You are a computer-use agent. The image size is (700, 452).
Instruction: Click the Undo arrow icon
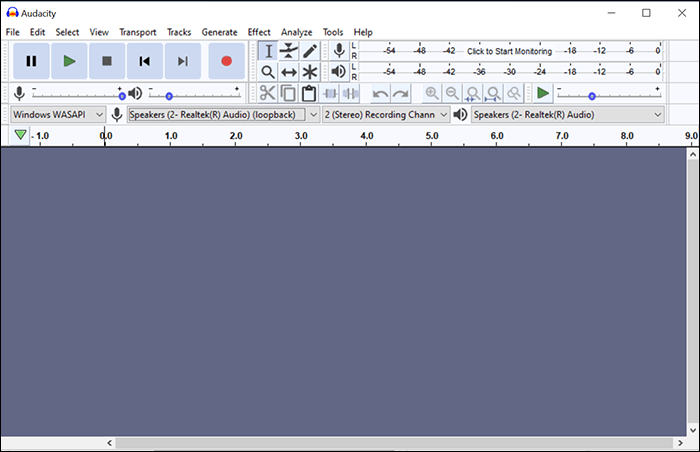point(380,93)
